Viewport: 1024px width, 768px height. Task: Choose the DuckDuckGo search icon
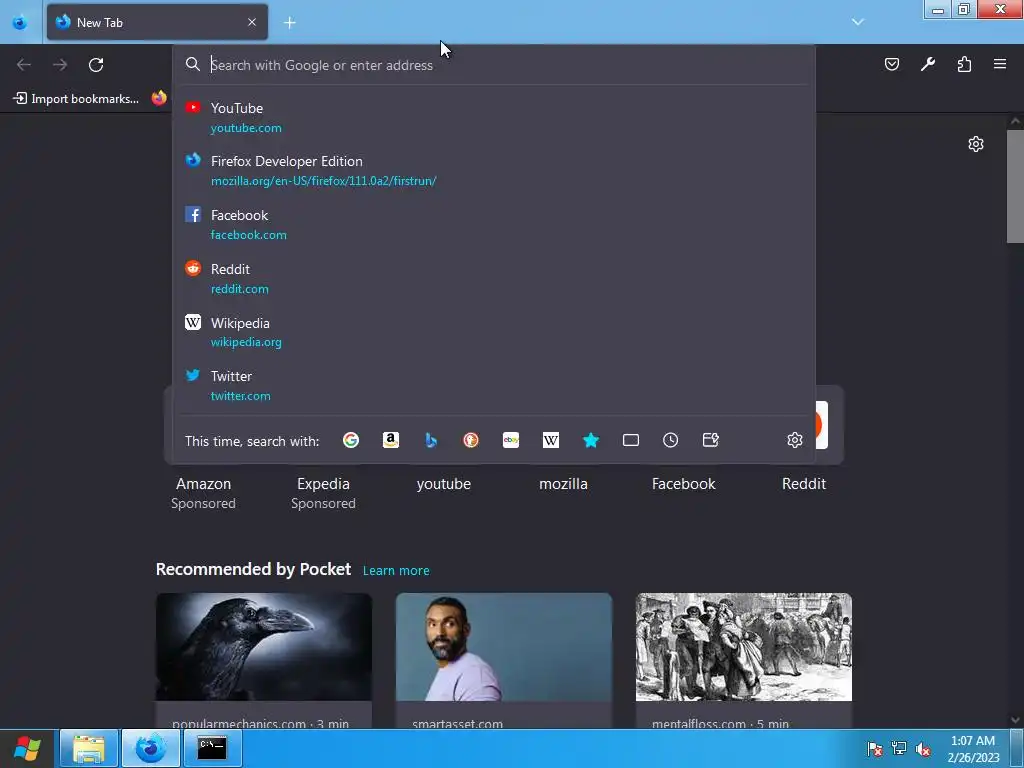(471, 440)
